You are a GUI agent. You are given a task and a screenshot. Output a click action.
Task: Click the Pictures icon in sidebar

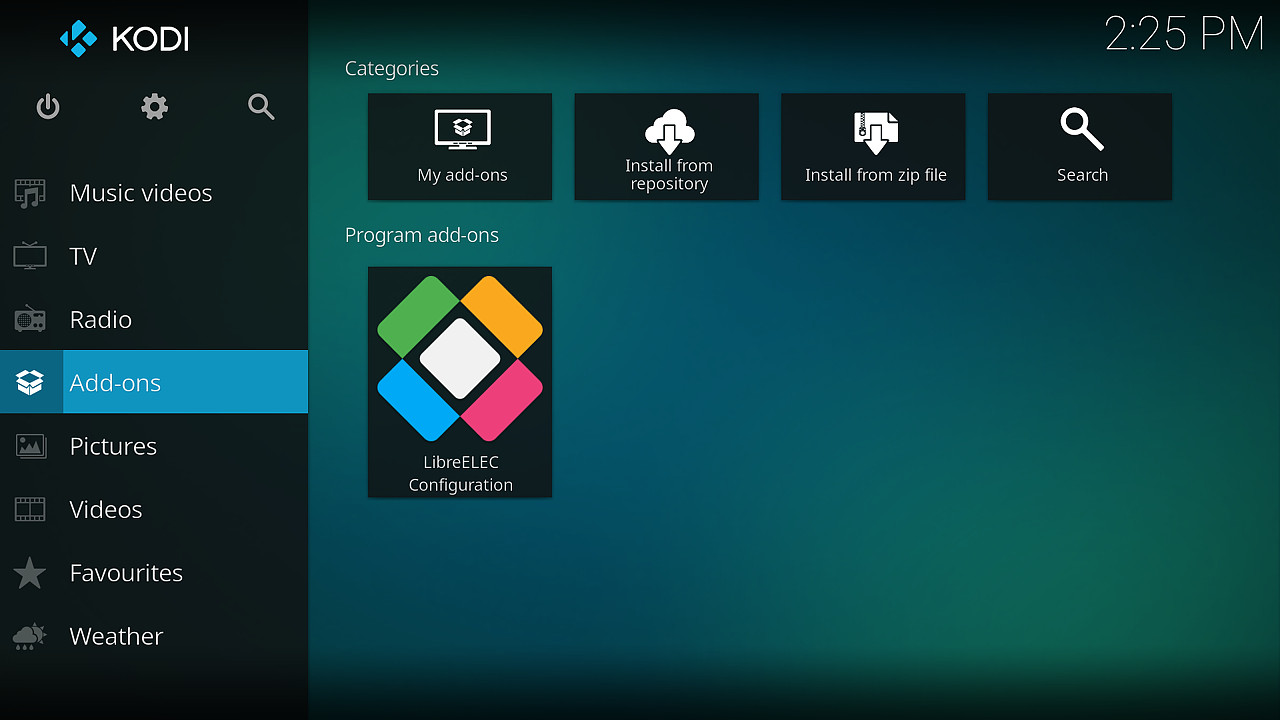[x=30, y=446]
